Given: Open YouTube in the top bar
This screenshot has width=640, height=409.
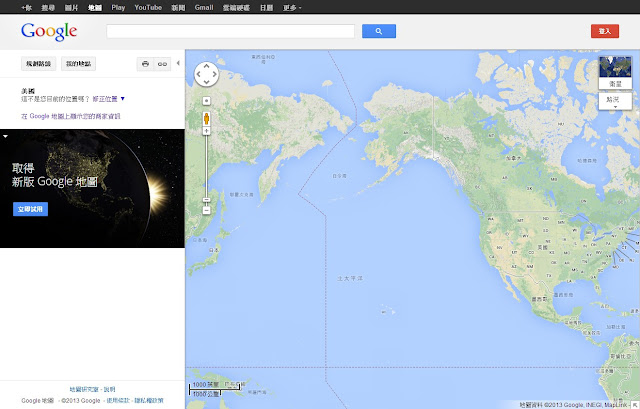Looking at the screenshot, I should (148, 7).
